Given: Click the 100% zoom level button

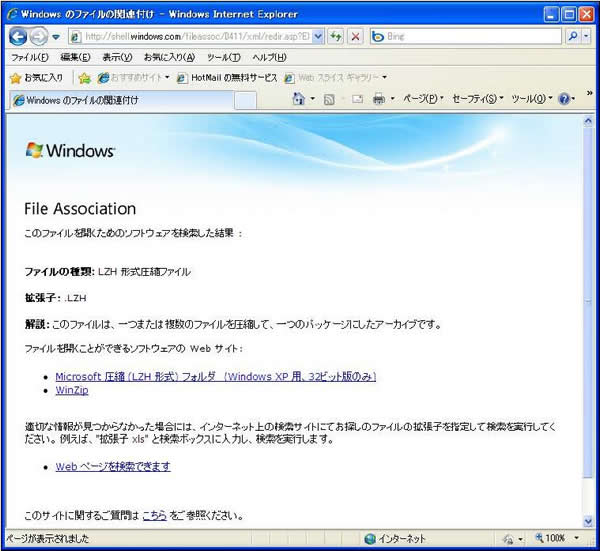Looking at the screenshot, I should tap(550, 538).
